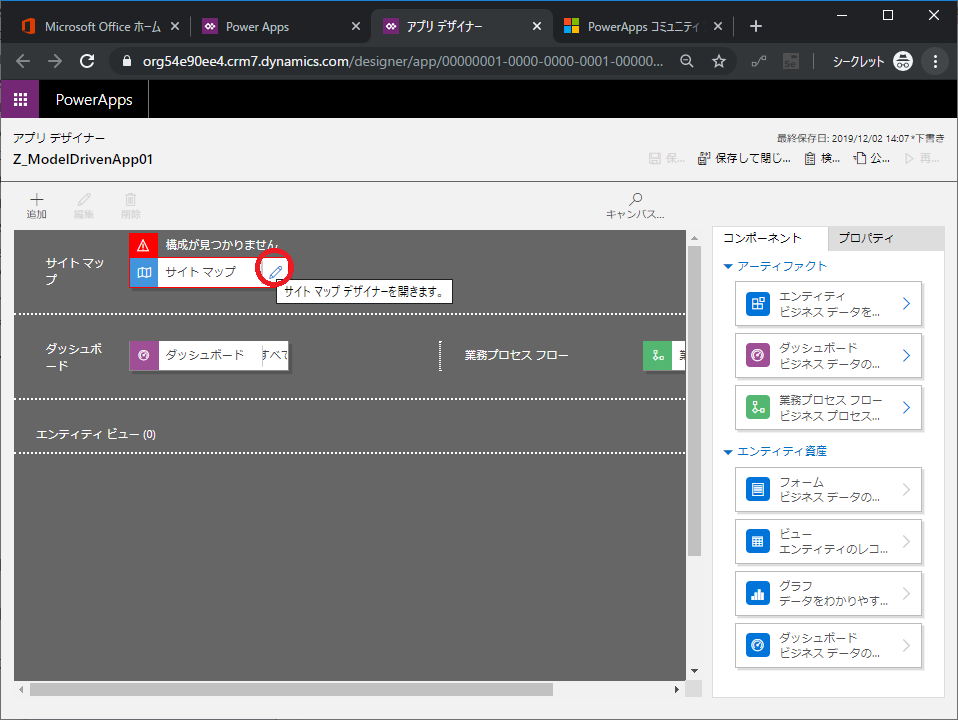The height and width of the screenshot is (720, 958).
Task: Click the グラフ entity asset icon
Action: pyautogui.click(x=758, y=593)
